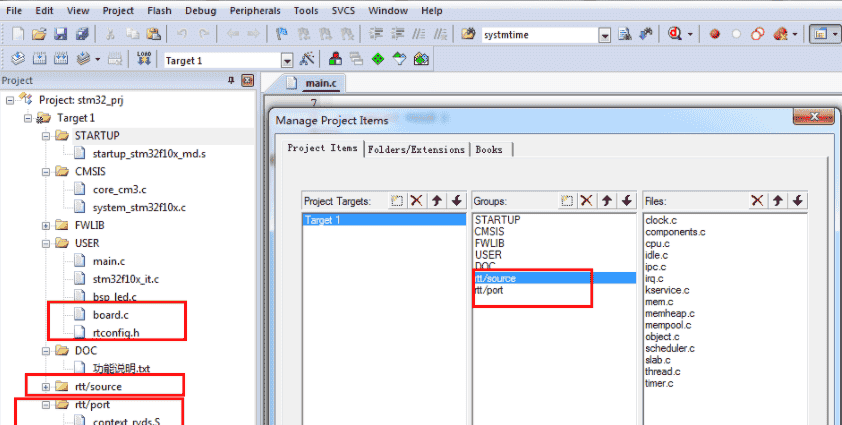
Task: Expand the rtt/source group in tree
Action: point(46,386)
